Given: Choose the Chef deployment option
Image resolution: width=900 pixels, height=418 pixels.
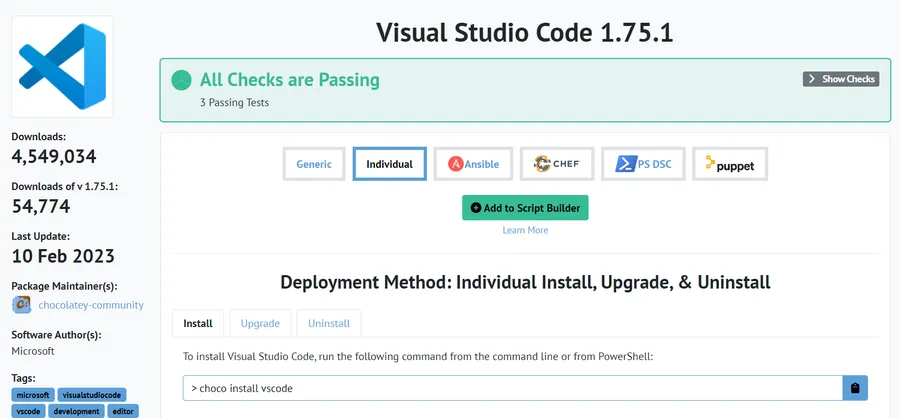Looking at the screenshot, I should [x=557, y=164].
